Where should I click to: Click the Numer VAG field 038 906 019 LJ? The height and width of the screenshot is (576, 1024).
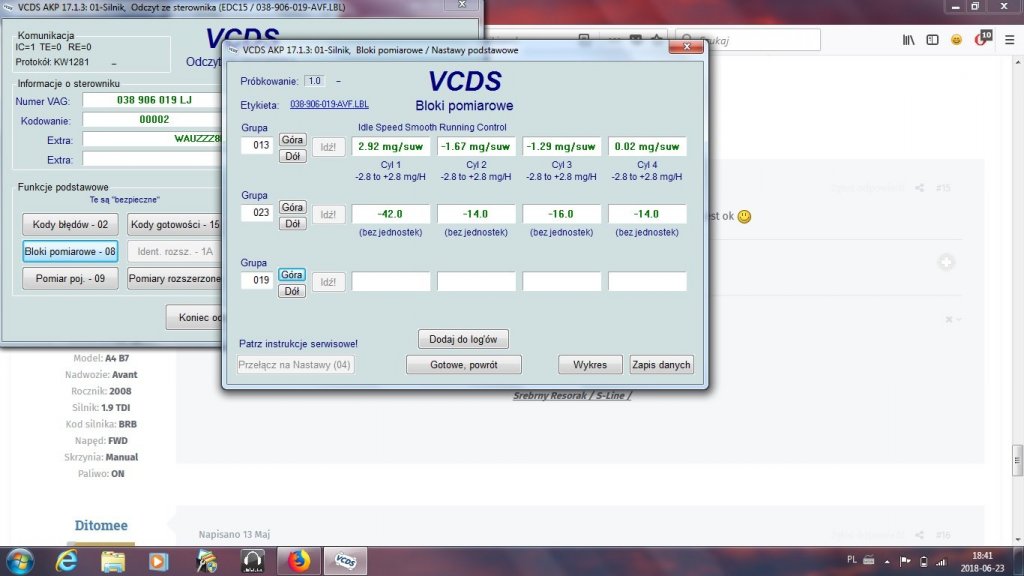[x=153, y=100]
